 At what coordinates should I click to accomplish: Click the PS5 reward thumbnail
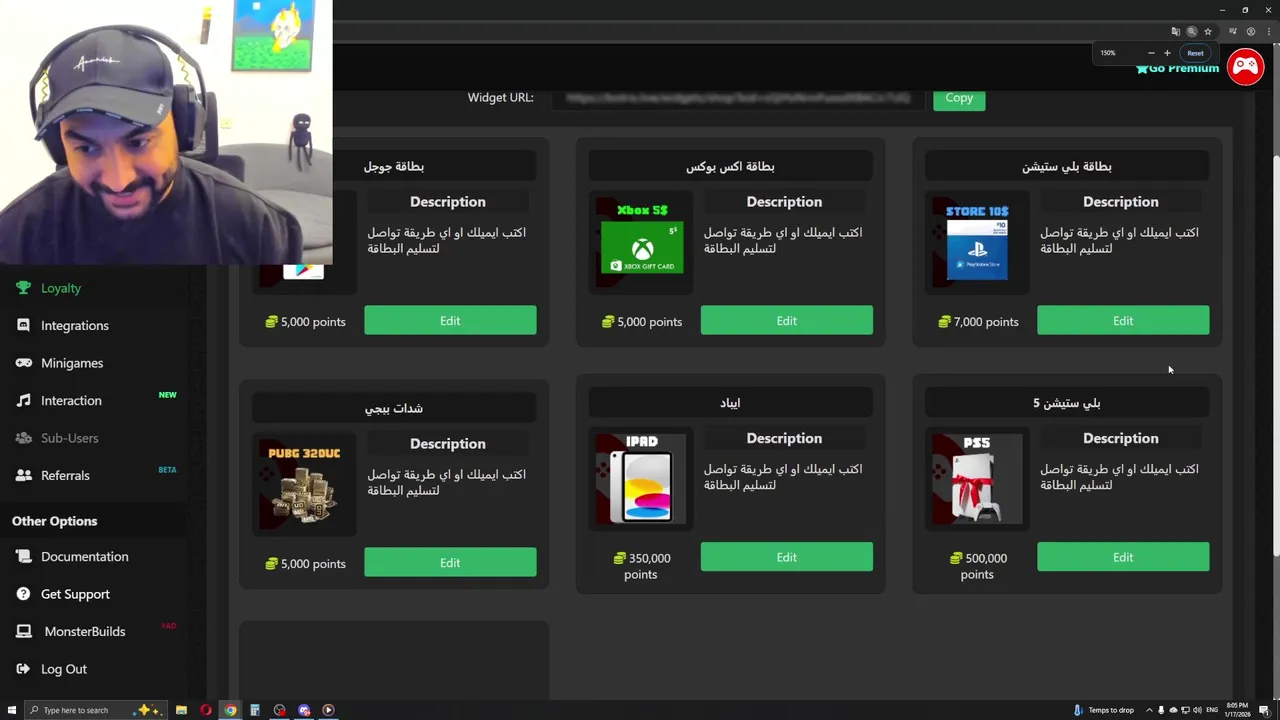pyautogui.click(x=977, y=479)
